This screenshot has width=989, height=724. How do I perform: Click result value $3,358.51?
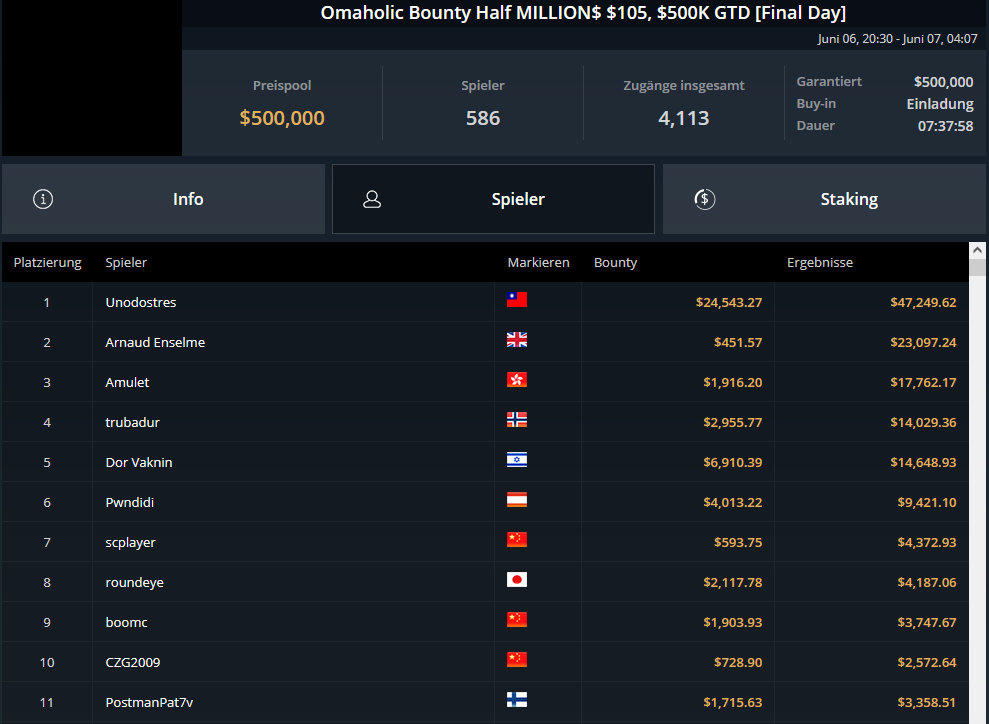click(x=927, y=703)
